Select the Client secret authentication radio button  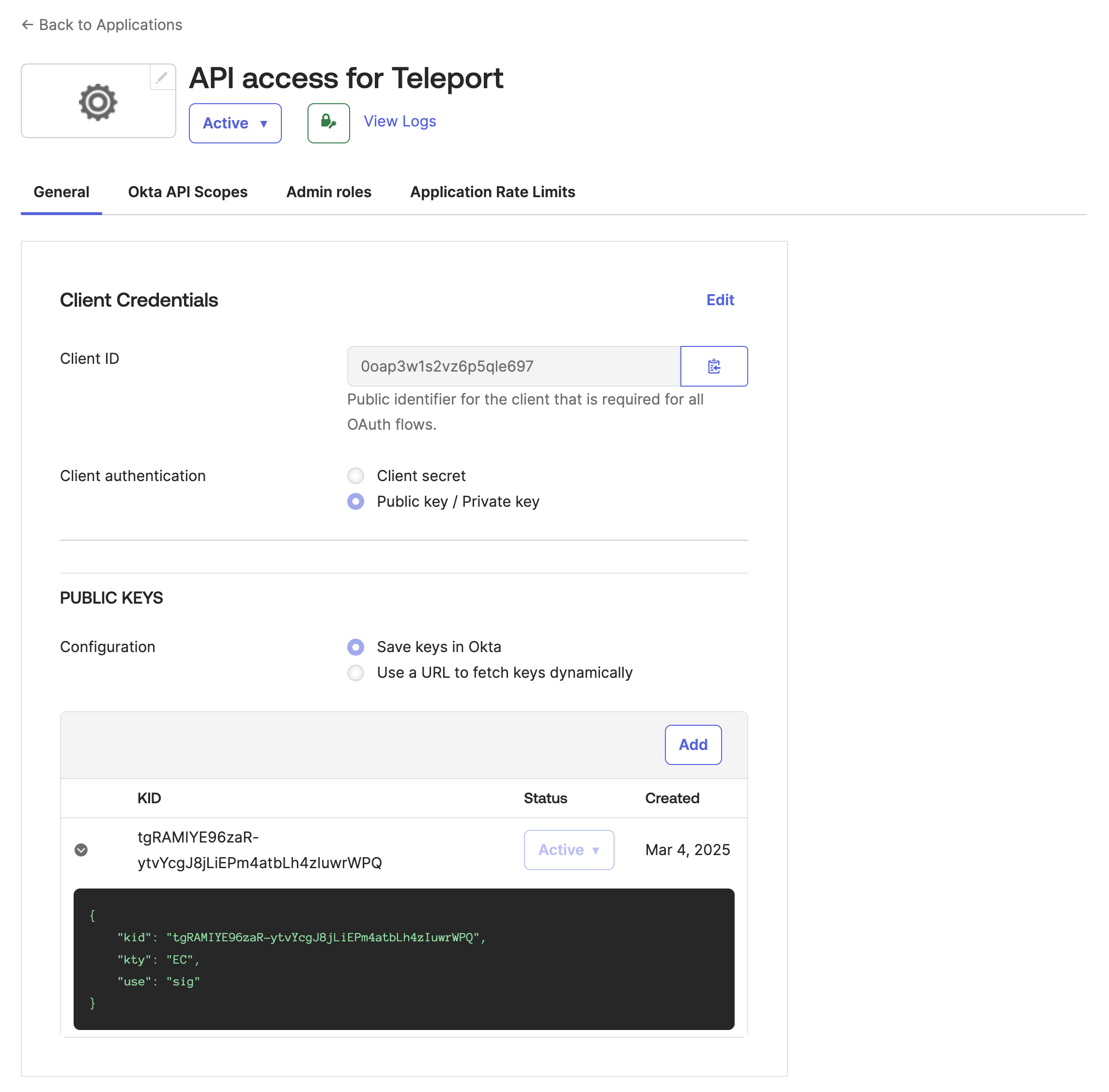(x=355, y=475)
